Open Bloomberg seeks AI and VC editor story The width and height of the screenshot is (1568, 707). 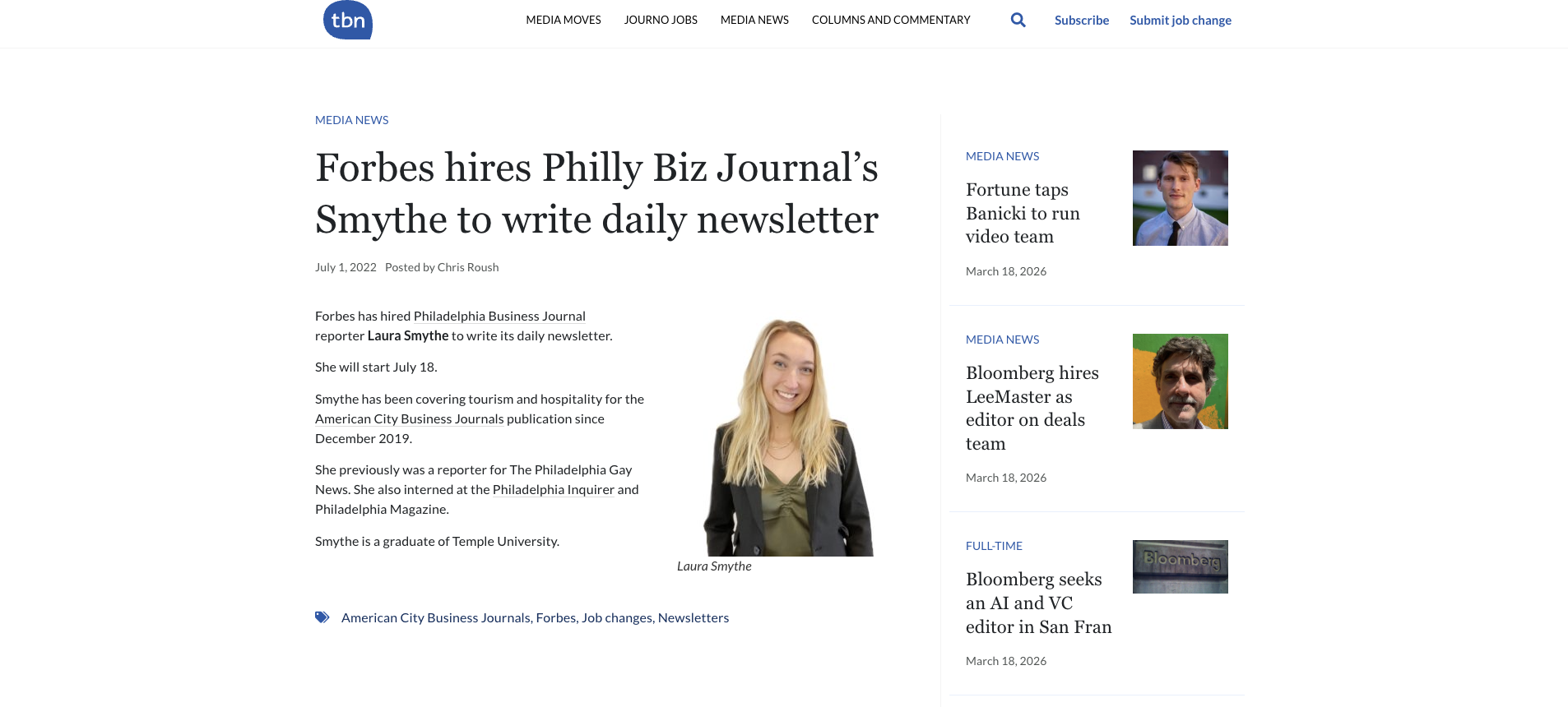1038,603
